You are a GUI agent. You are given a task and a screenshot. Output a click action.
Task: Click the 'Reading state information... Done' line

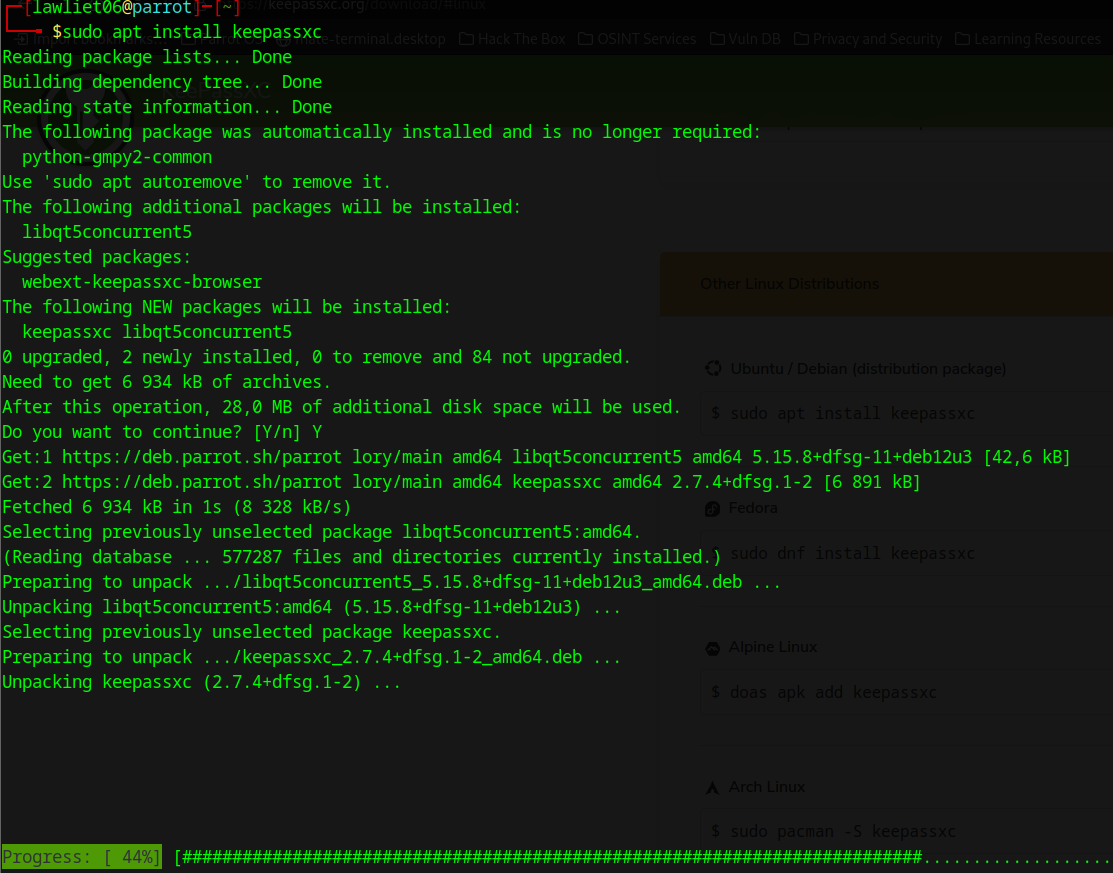[167, 107]
